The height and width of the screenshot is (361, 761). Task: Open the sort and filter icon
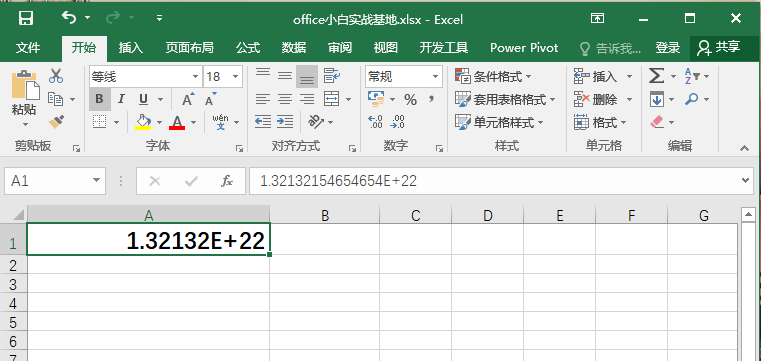pyautogui.click(x=693, y=76)
